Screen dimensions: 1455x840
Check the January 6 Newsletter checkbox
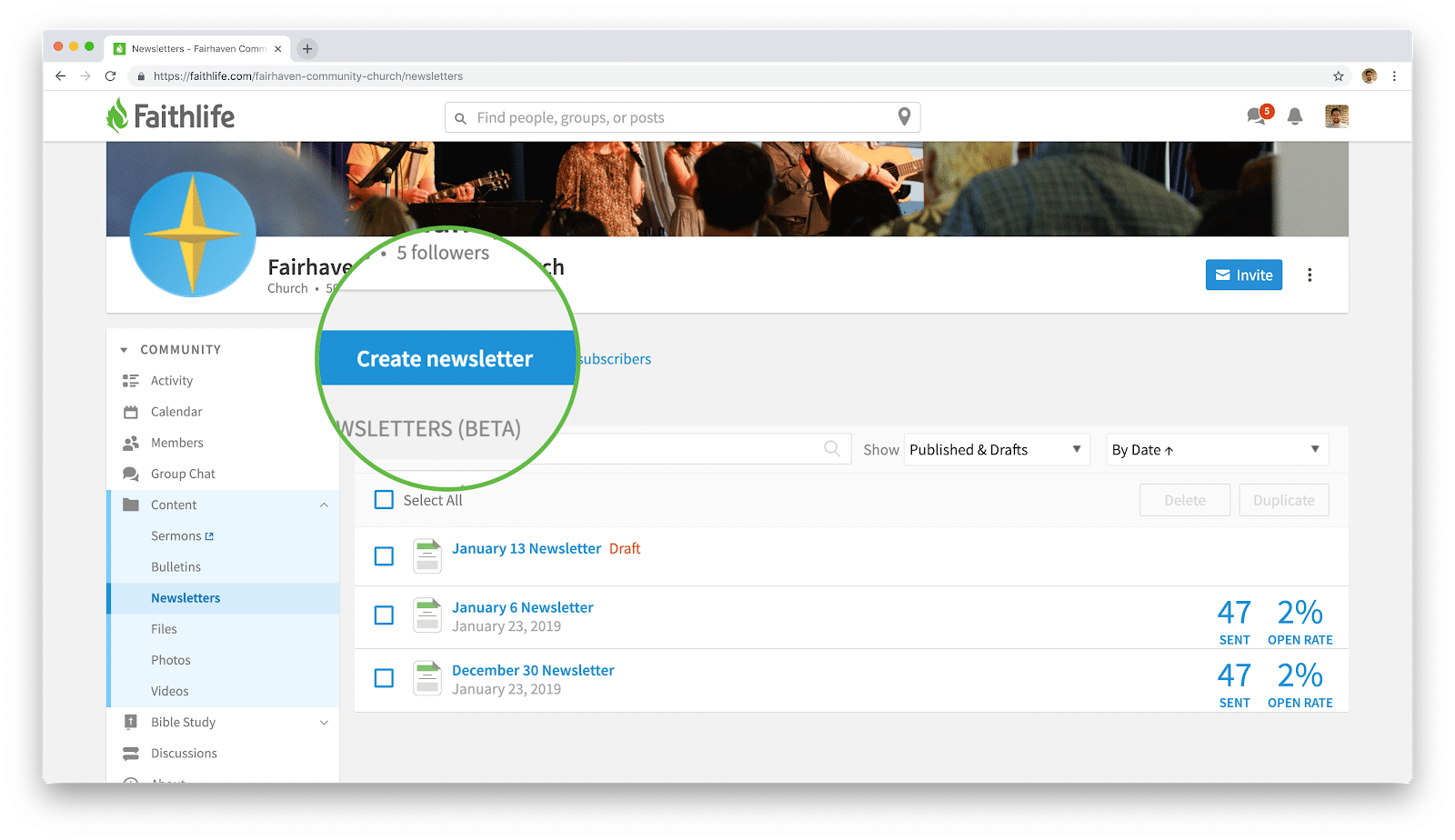(x=385, y=615)
